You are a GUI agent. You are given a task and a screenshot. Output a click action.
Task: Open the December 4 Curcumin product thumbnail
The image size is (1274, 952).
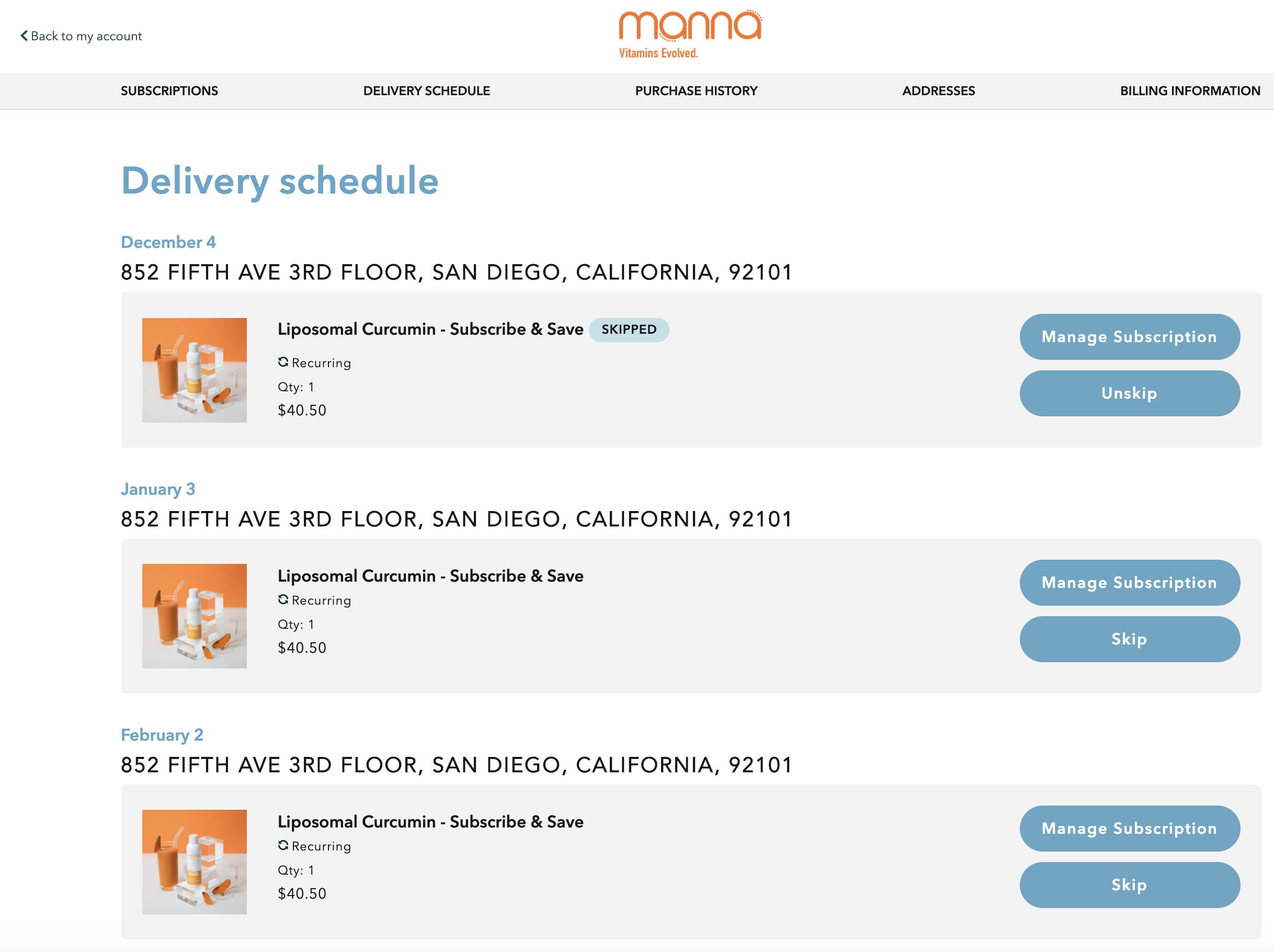[195, 370]
